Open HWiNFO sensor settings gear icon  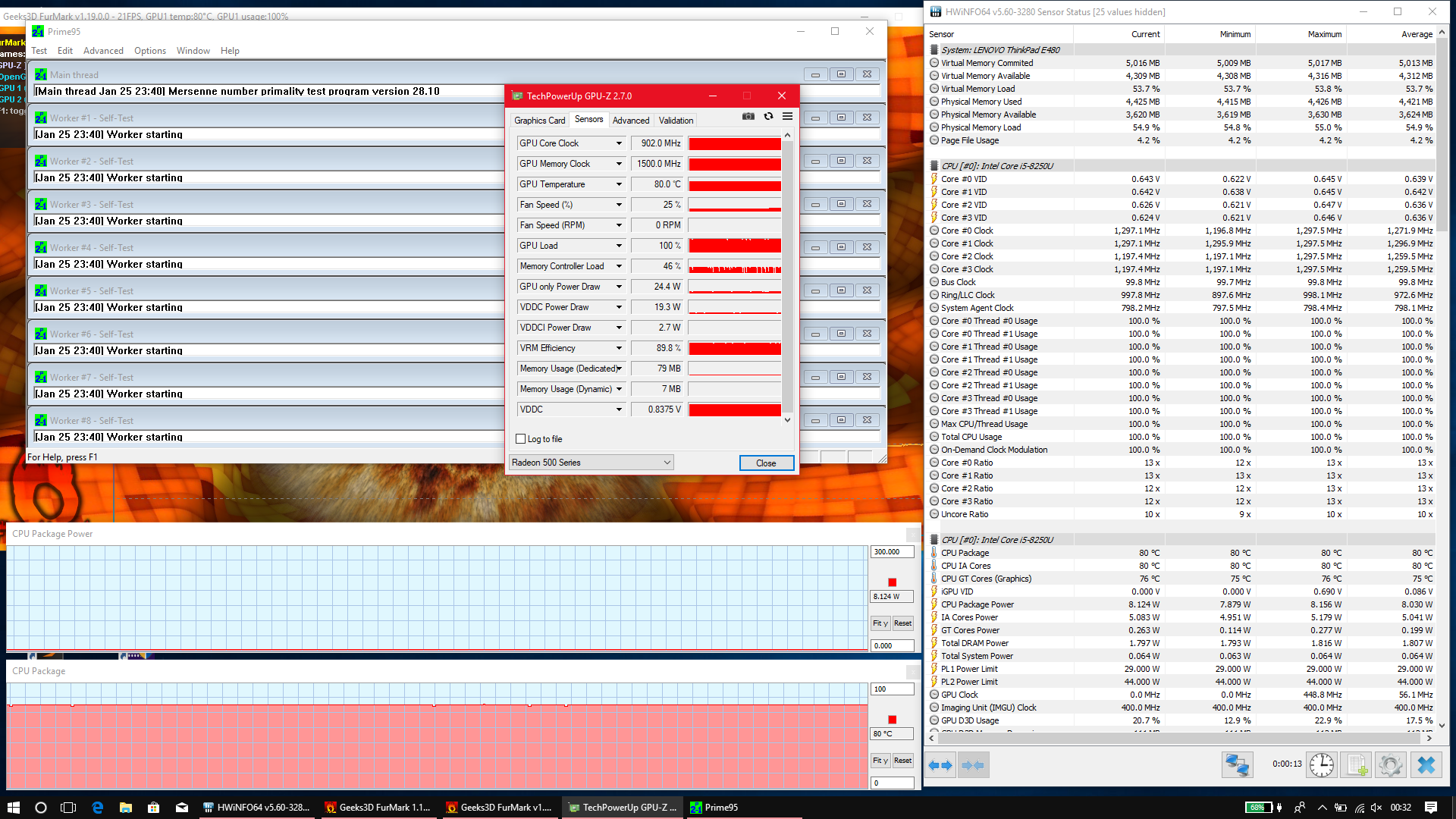coord(1391,765)
